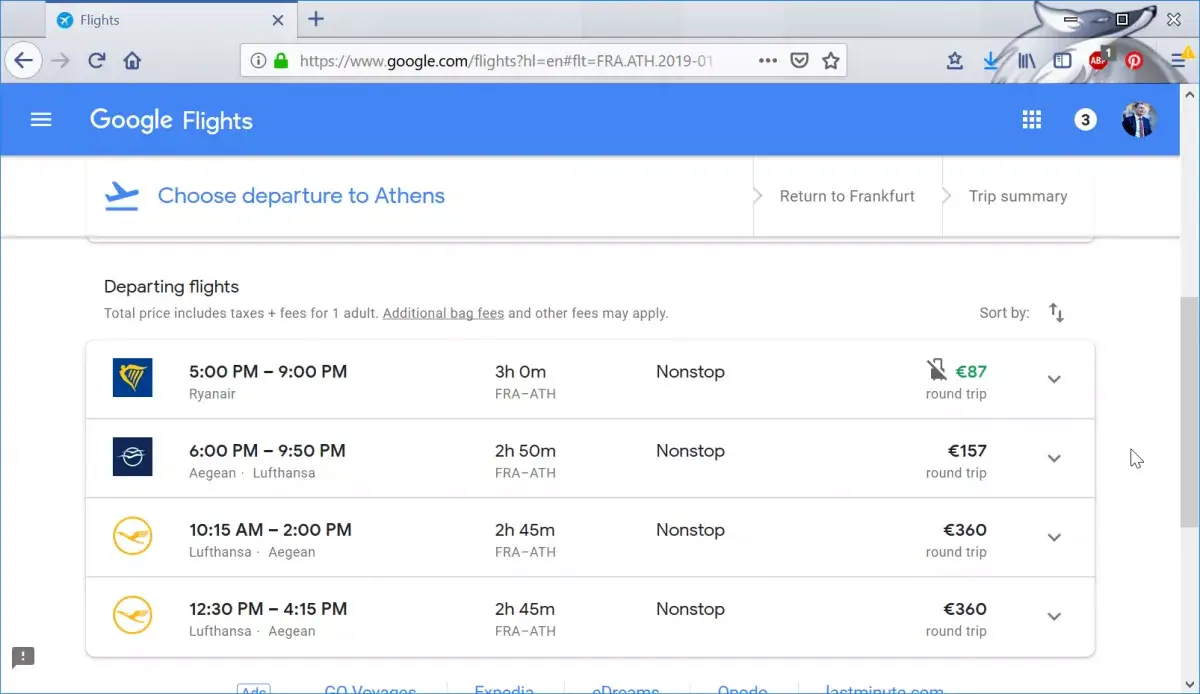Open the Firefox hamburger menu
The height and width of the screenshot is (694, 1200).
coord(1178,61)
